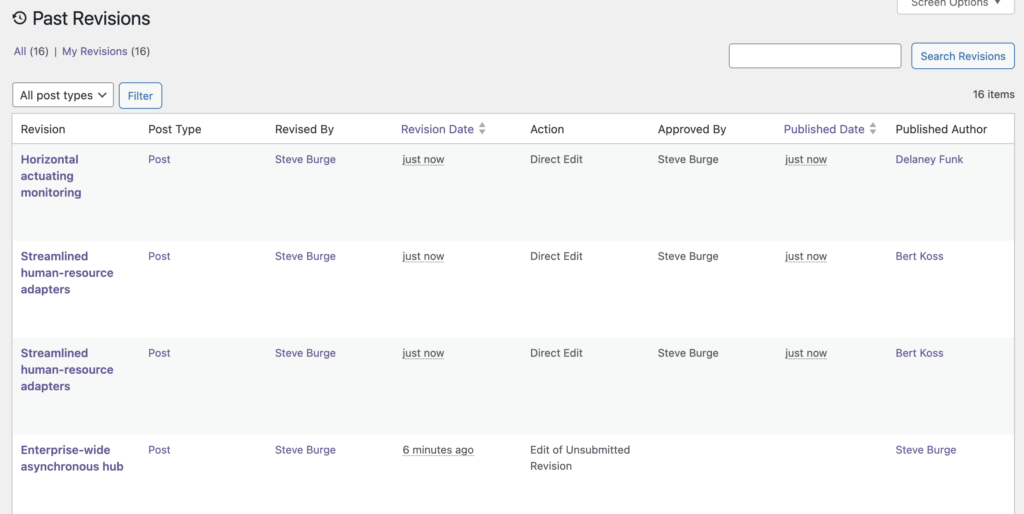Open published author Delaney Funk
The height and width of the screenshot is (514, 1024).
pyautogui.click(x=929, y=159)
